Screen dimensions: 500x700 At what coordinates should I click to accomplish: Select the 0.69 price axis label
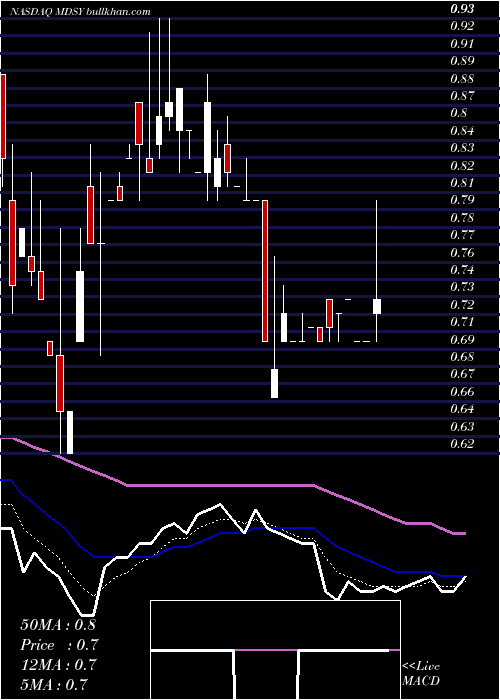click(461, 339)
